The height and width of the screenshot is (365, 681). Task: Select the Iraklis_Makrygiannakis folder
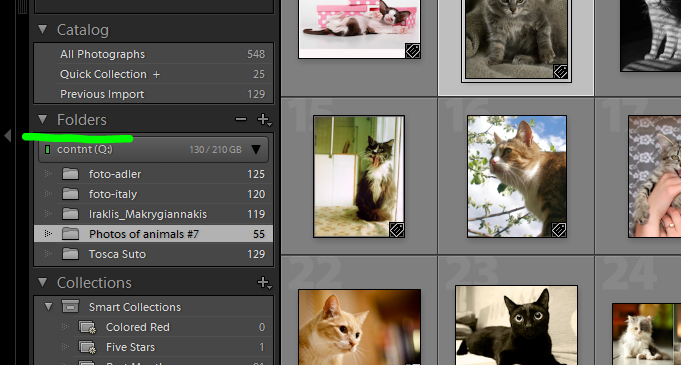coord(153,214)
